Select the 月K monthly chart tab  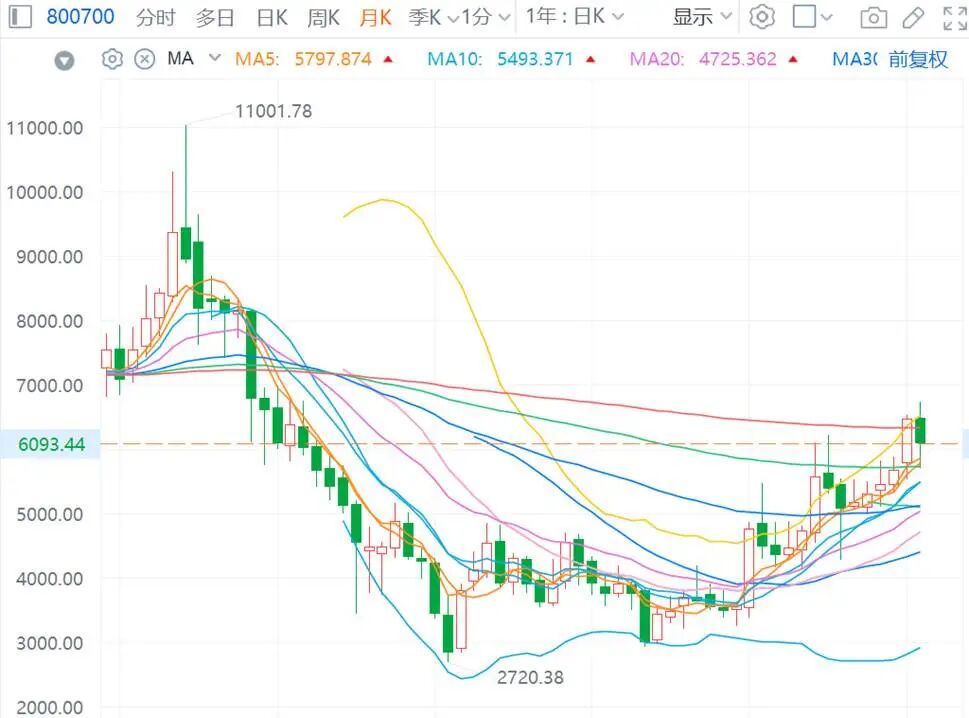tap(375, 17)
